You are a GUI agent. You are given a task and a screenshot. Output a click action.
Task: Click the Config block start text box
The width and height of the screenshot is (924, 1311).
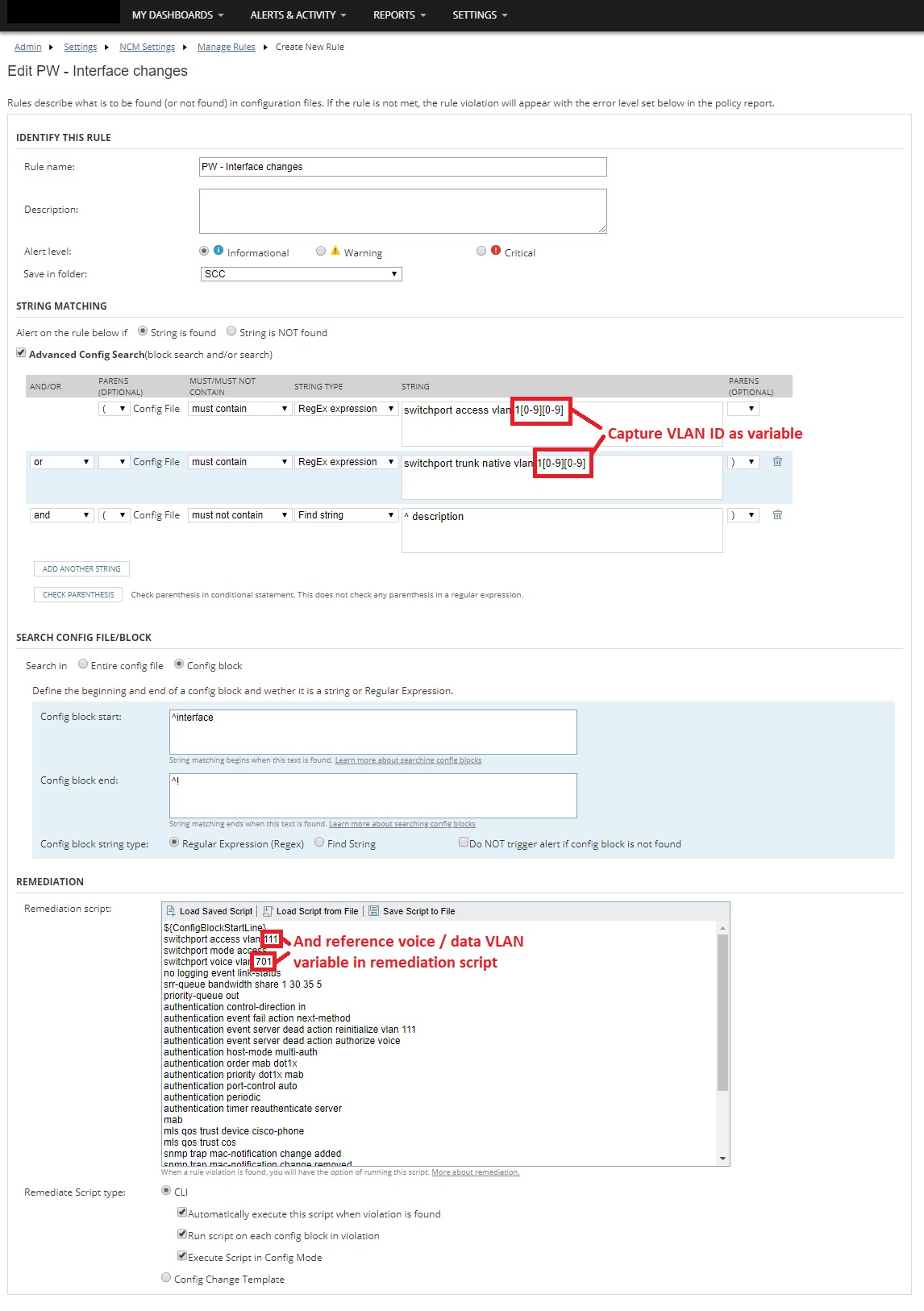click(x=373, y=732)
